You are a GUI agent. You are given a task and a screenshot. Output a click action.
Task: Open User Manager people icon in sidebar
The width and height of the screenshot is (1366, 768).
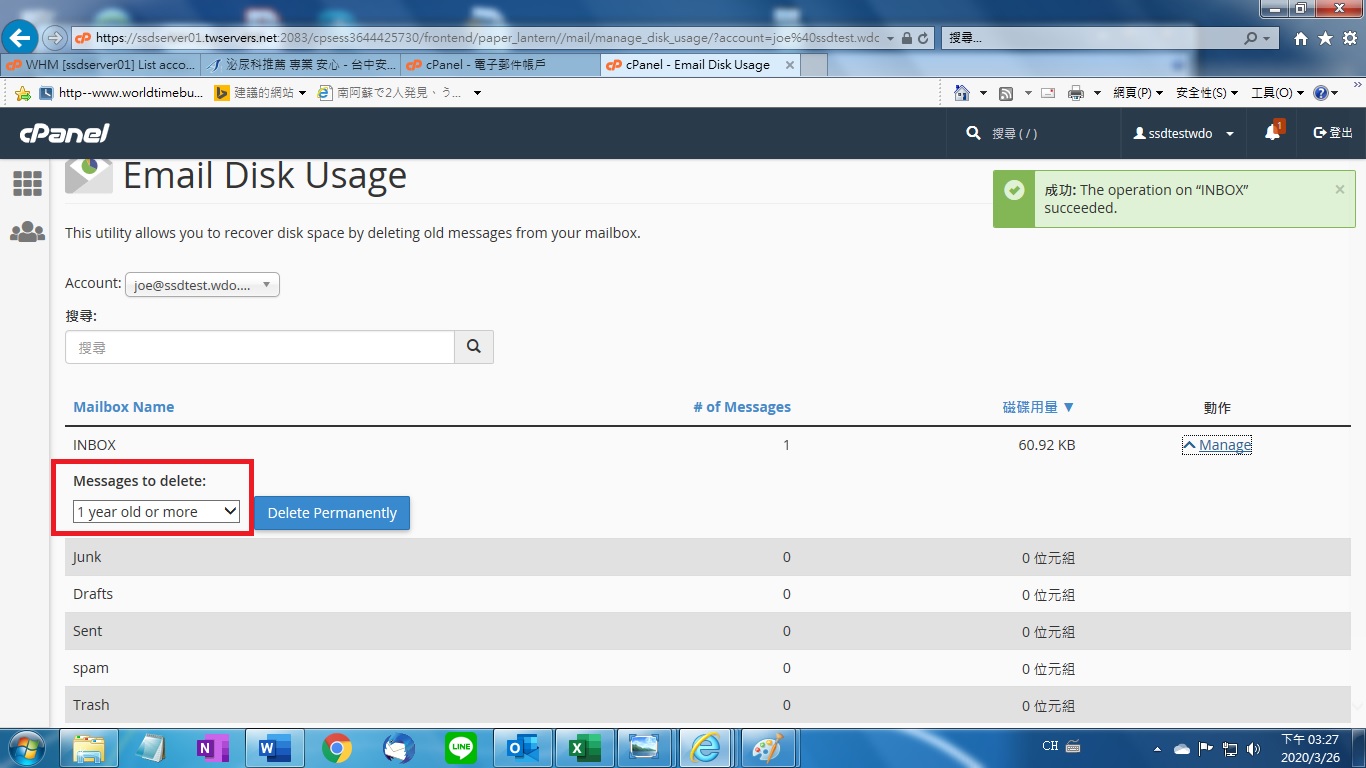tap(27, 232)
